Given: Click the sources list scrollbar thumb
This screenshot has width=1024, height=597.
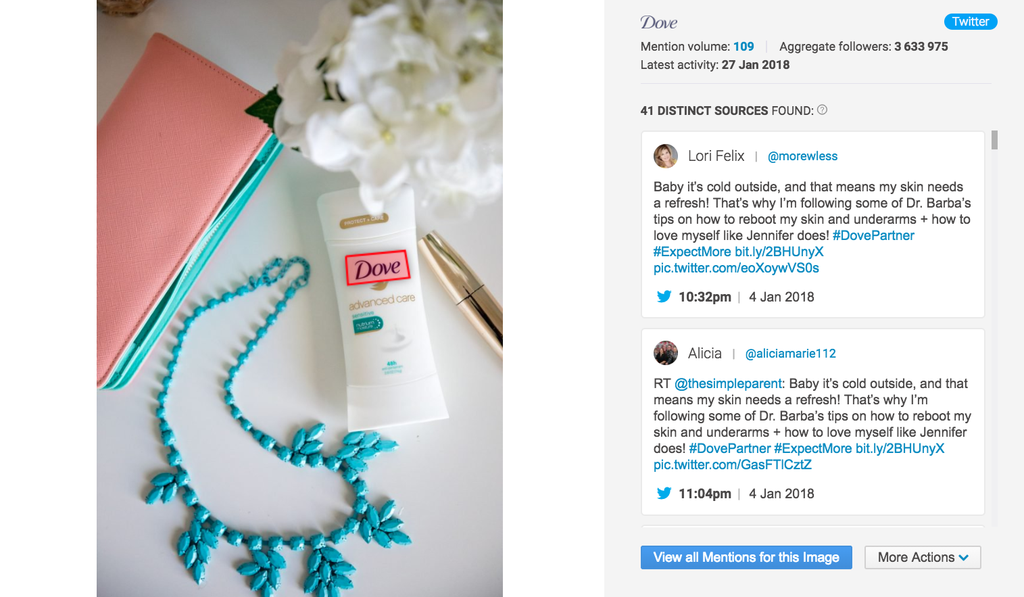Looking at the screenshot, I should point(994,140).
